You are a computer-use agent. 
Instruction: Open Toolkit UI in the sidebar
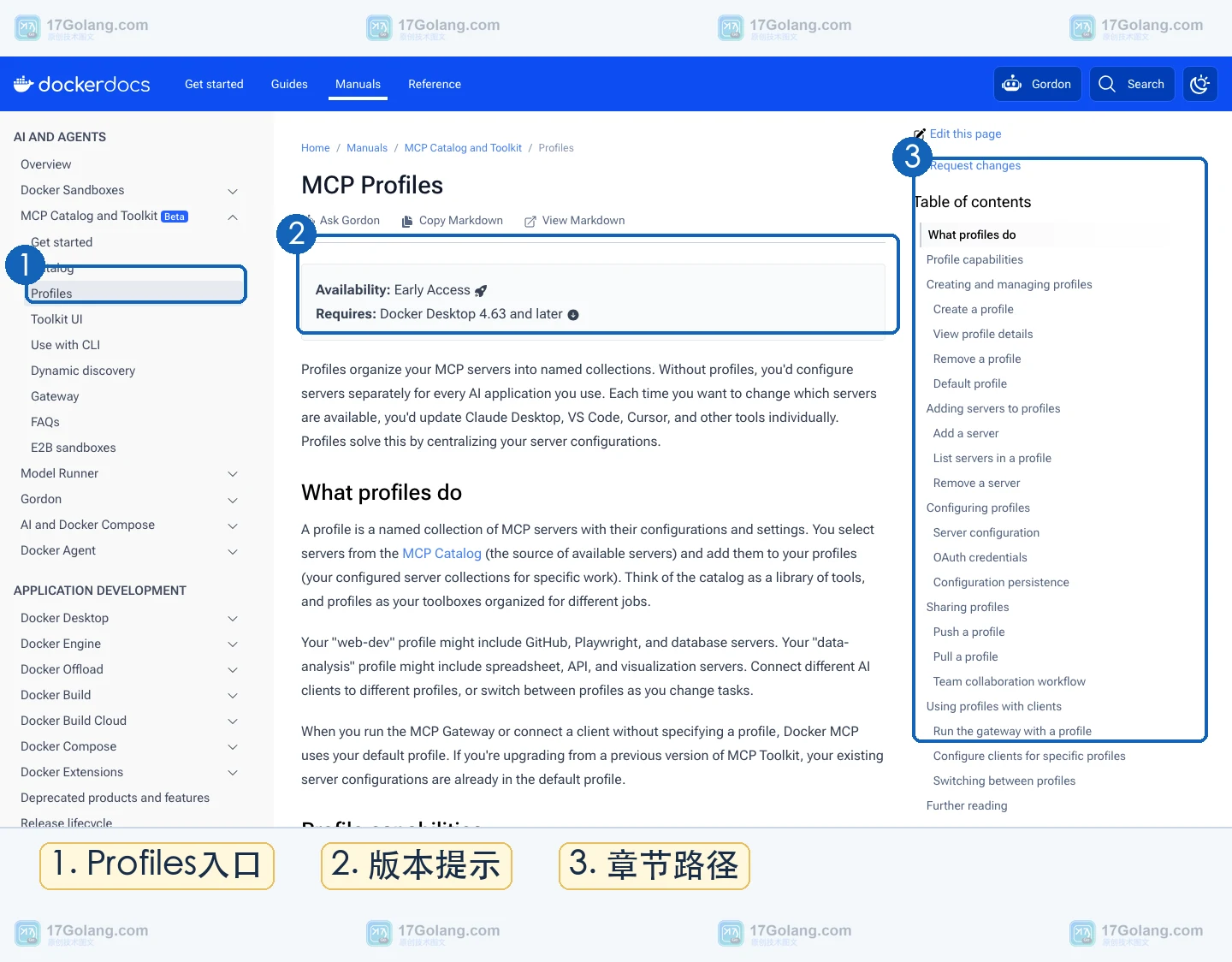(x=56, y=319)
